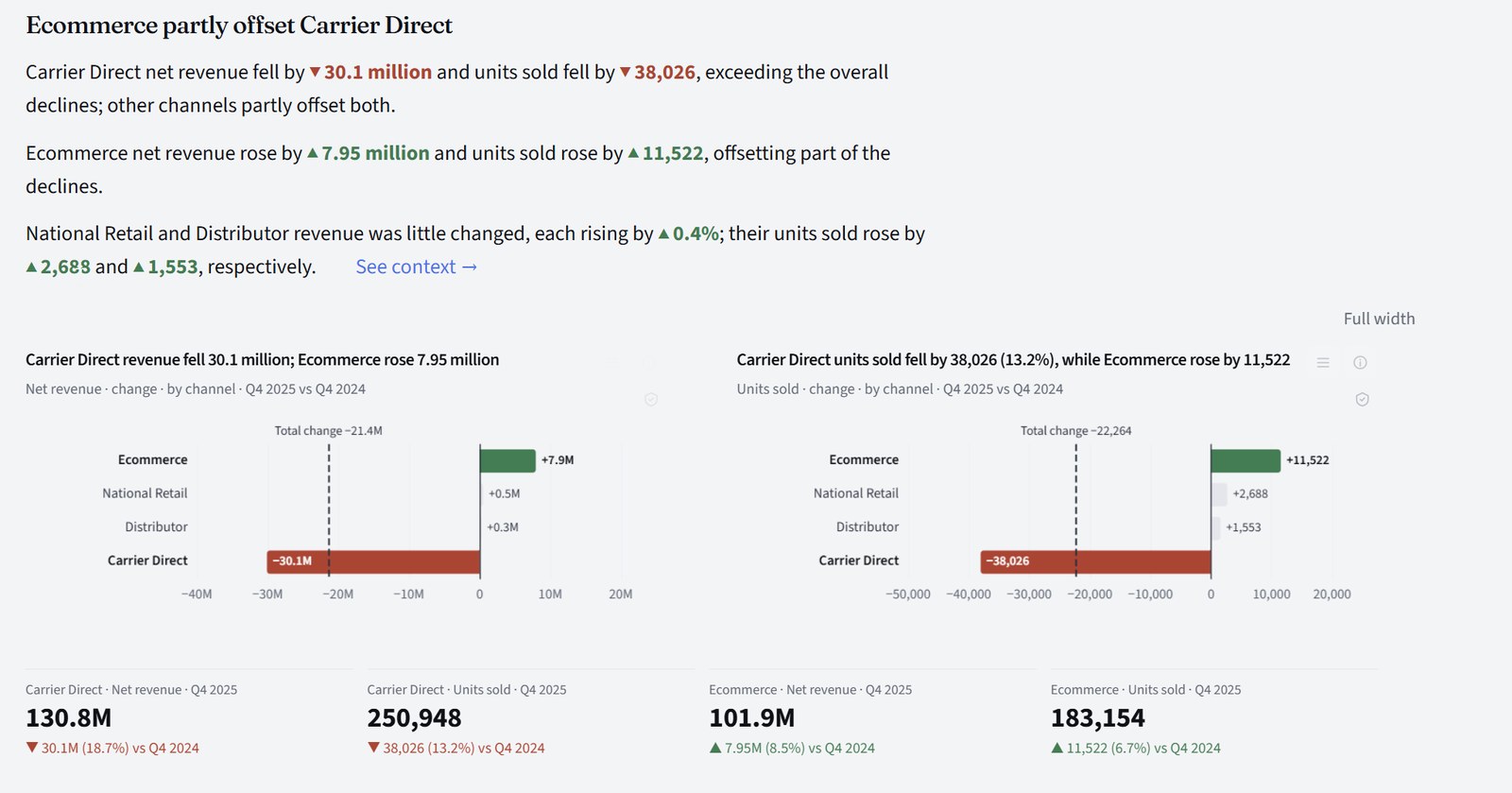Click the 'Units sold · change · by channel' subtitle
The height and width of the screenshot is (793, 1512).
tap(900, 389)
